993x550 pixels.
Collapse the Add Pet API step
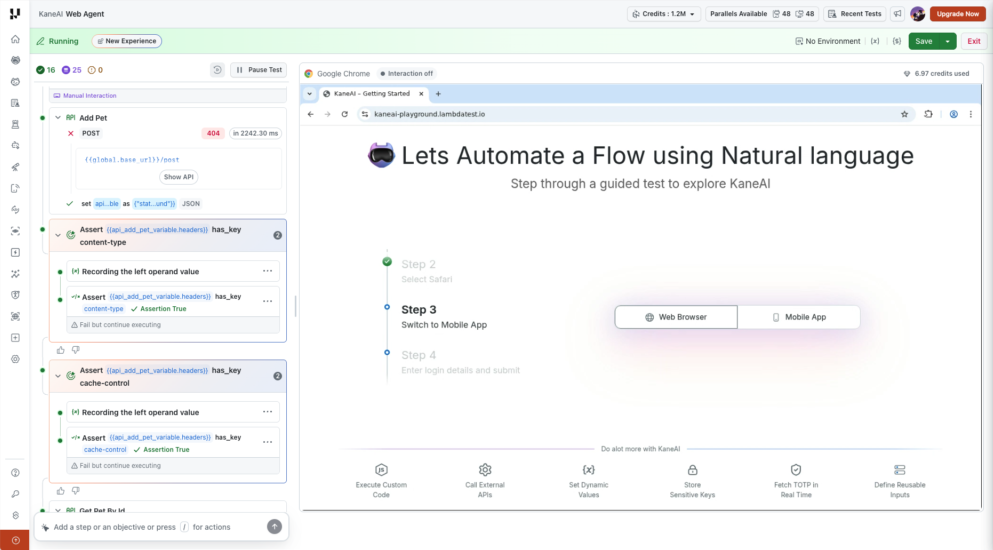(x=58, y=118)
